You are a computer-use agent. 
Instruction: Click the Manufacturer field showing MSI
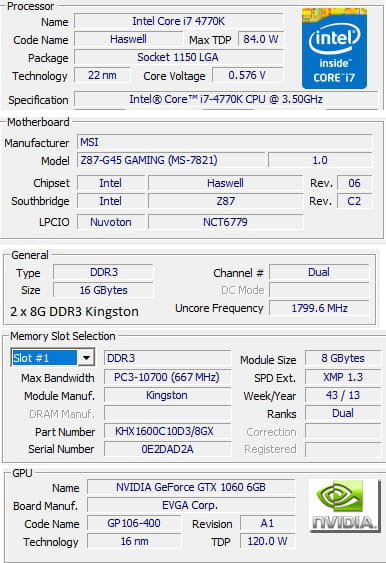click(x=225, y=142)
